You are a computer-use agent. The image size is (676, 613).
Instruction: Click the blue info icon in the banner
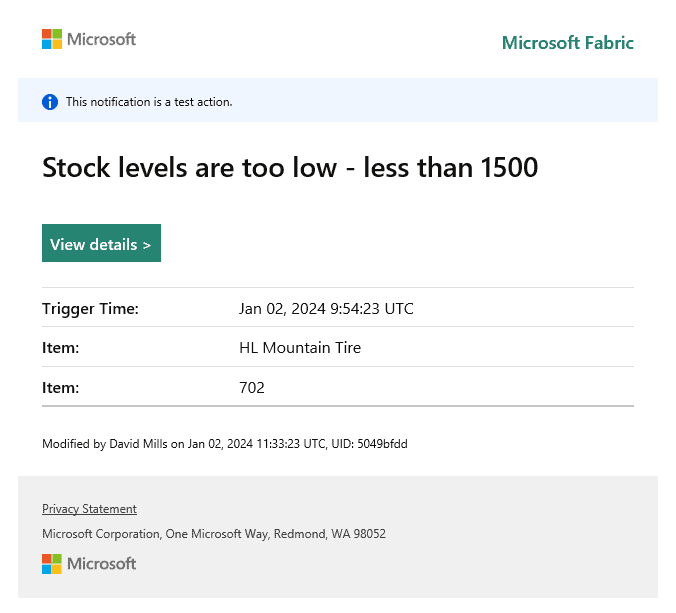pos(50,102)
